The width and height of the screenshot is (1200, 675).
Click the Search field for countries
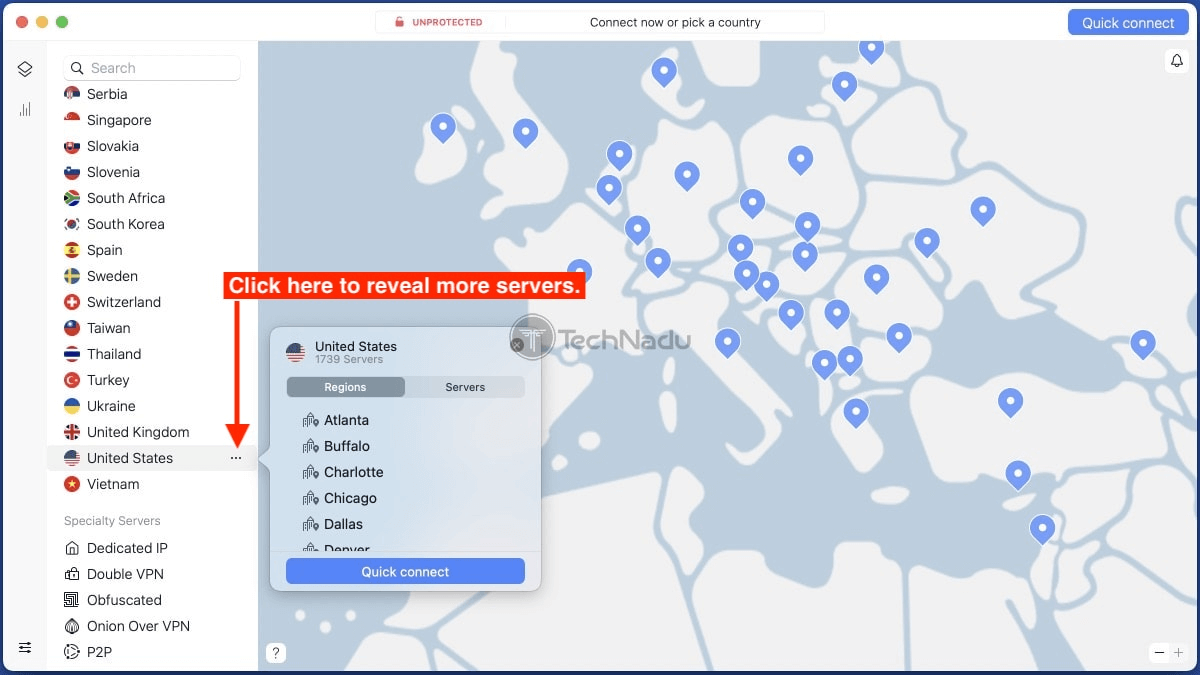pyautogui.click(x=150, y=67)
